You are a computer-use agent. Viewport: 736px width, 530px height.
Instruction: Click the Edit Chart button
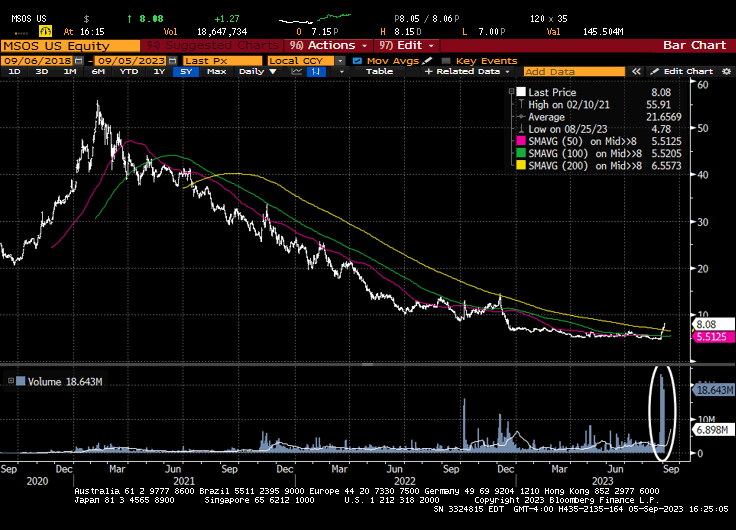683,71
